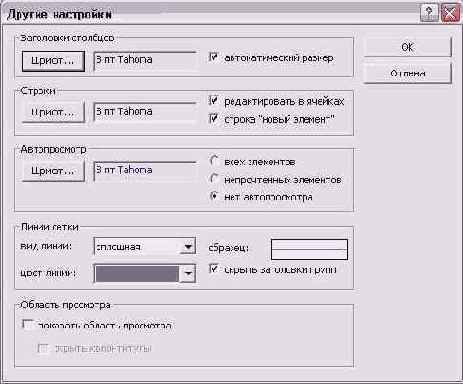The height and width of the screenshot is (384, 463).
Task: Expand the вид линии dropdown
Action: tap(188, 247)
